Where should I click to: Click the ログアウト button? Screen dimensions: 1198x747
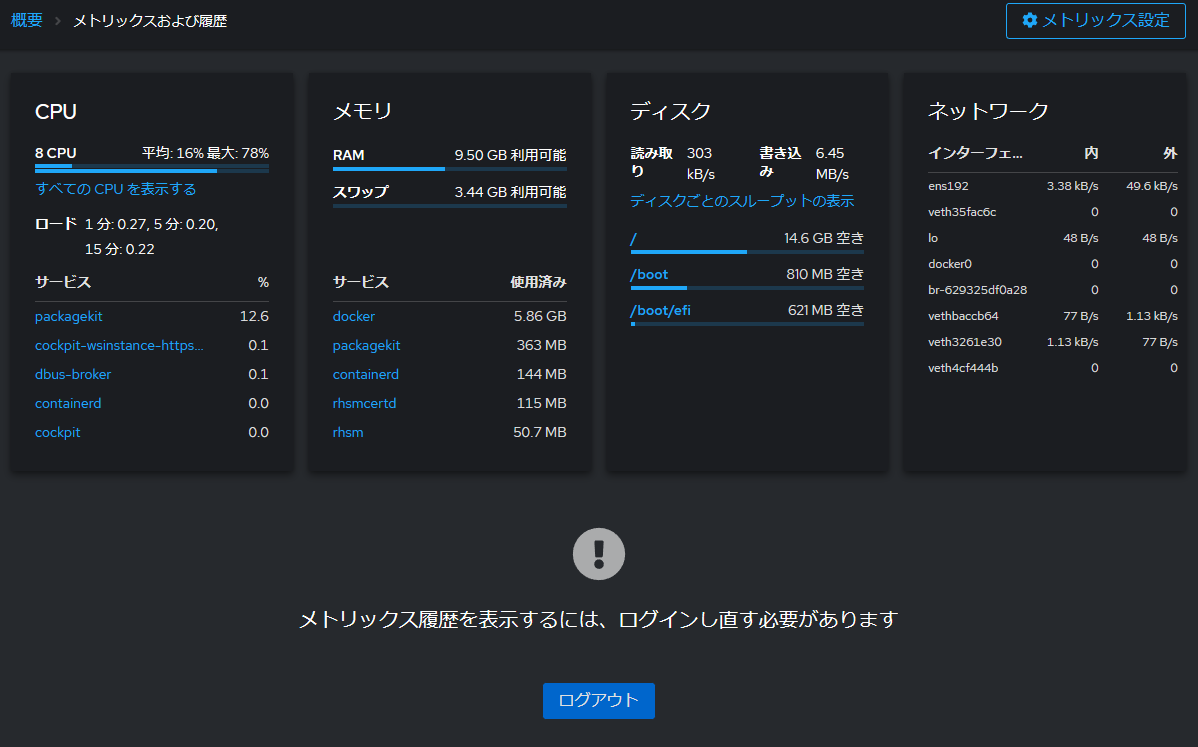598,701
